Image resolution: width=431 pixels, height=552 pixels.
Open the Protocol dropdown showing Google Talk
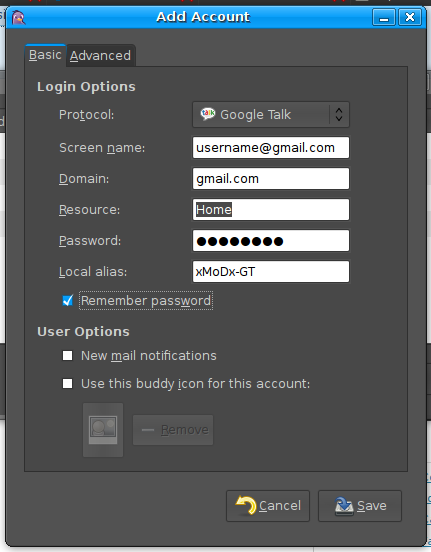point(271,114)
